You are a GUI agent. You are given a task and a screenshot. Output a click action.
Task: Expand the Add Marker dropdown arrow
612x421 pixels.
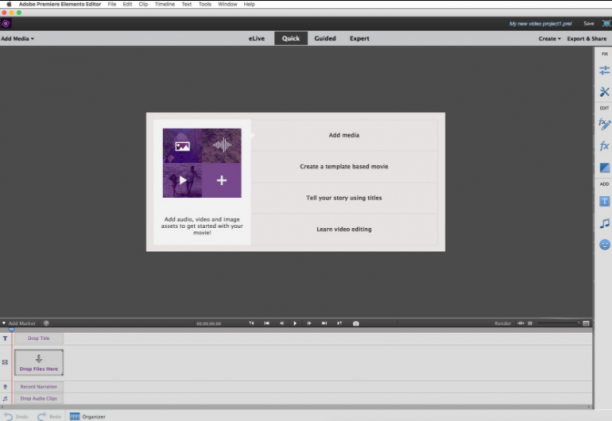click(x=4, y=323)
